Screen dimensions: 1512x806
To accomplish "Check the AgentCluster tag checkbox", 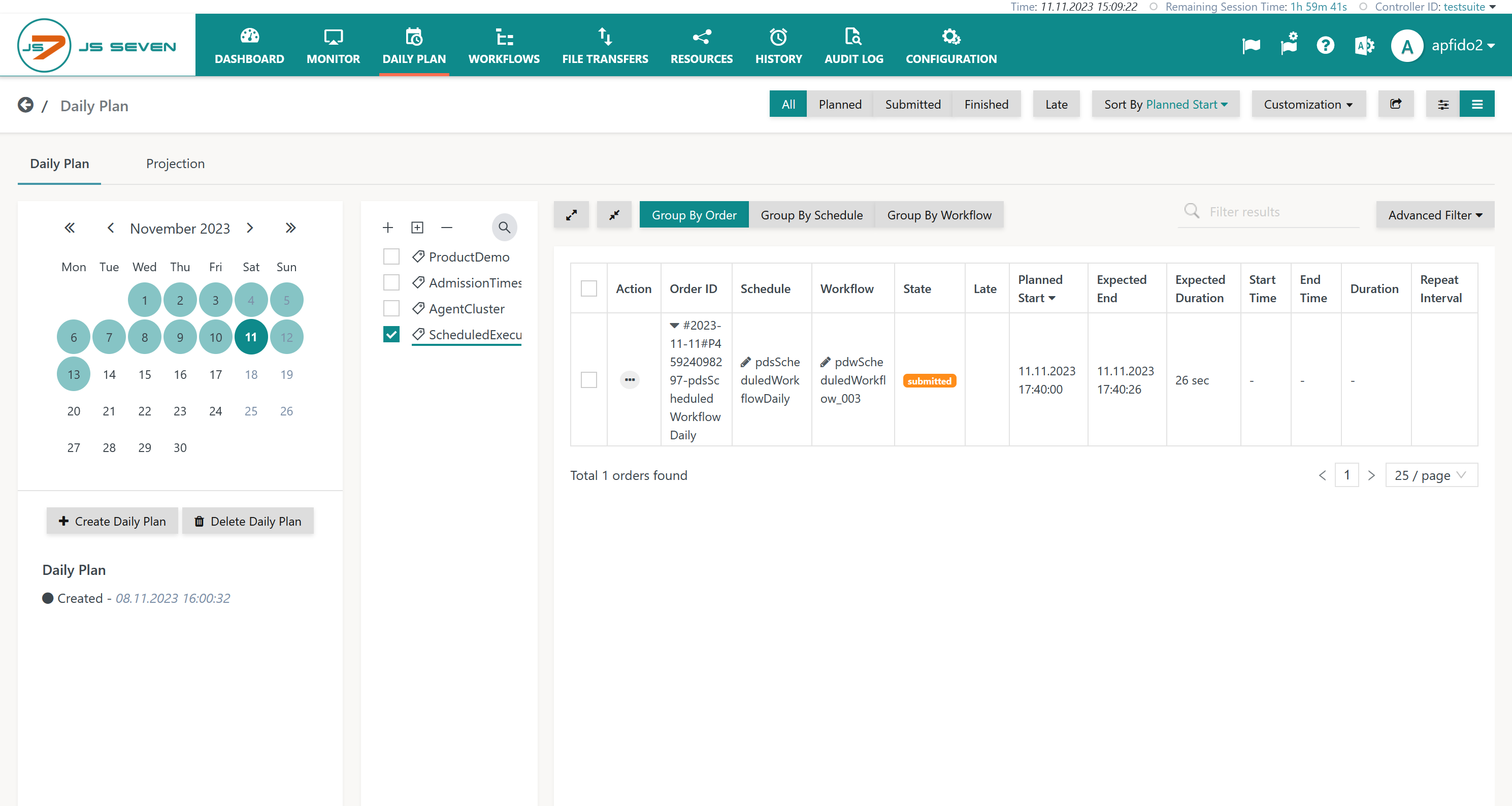I will tap(391, 308).
